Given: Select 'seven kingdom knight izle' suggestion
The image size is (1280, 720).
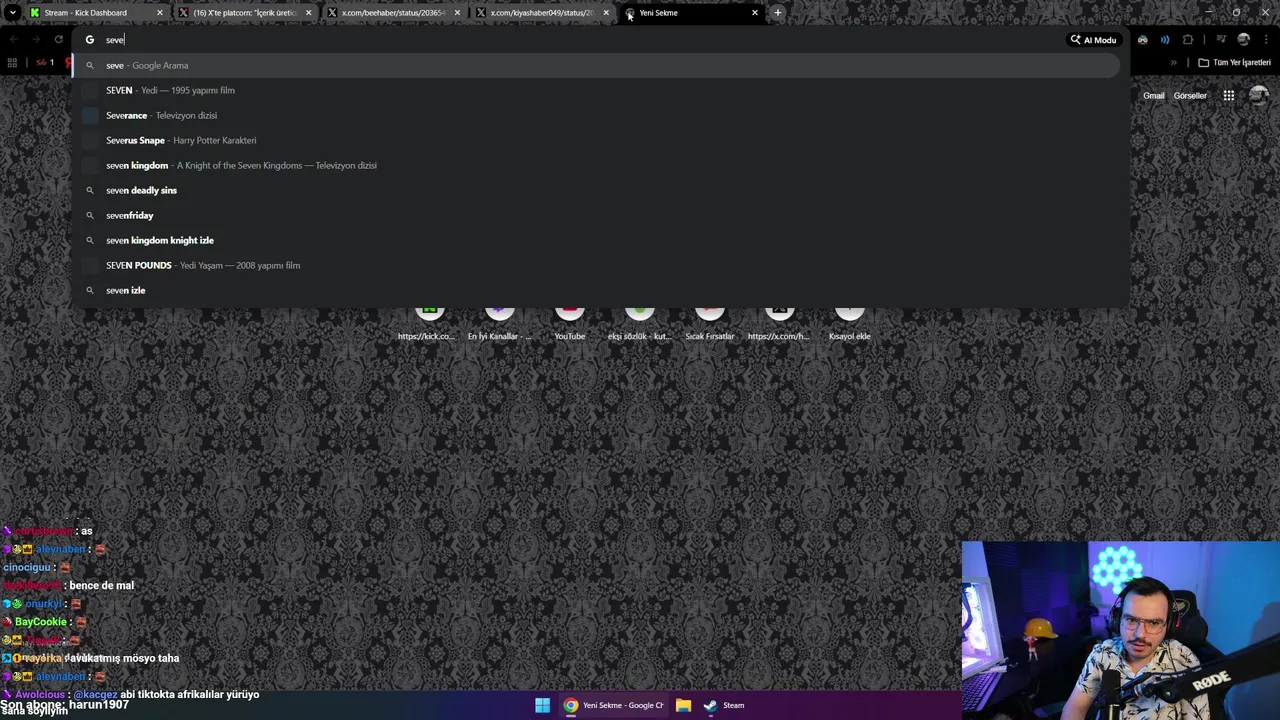Looking at the screenshot, I should coord(596,240).
